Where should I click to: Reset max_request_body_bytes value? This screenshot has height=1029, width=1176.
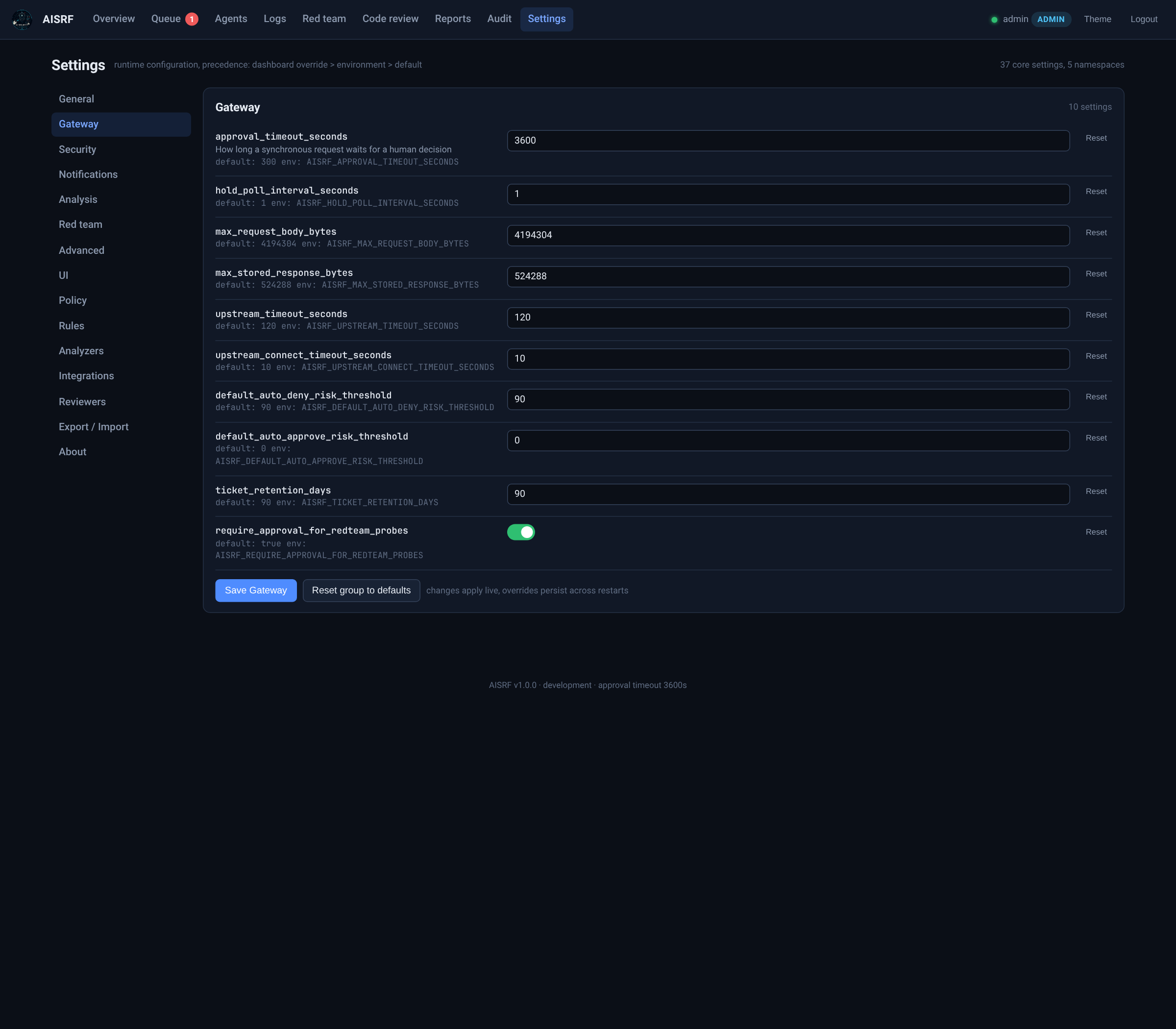click(1096, 233)
